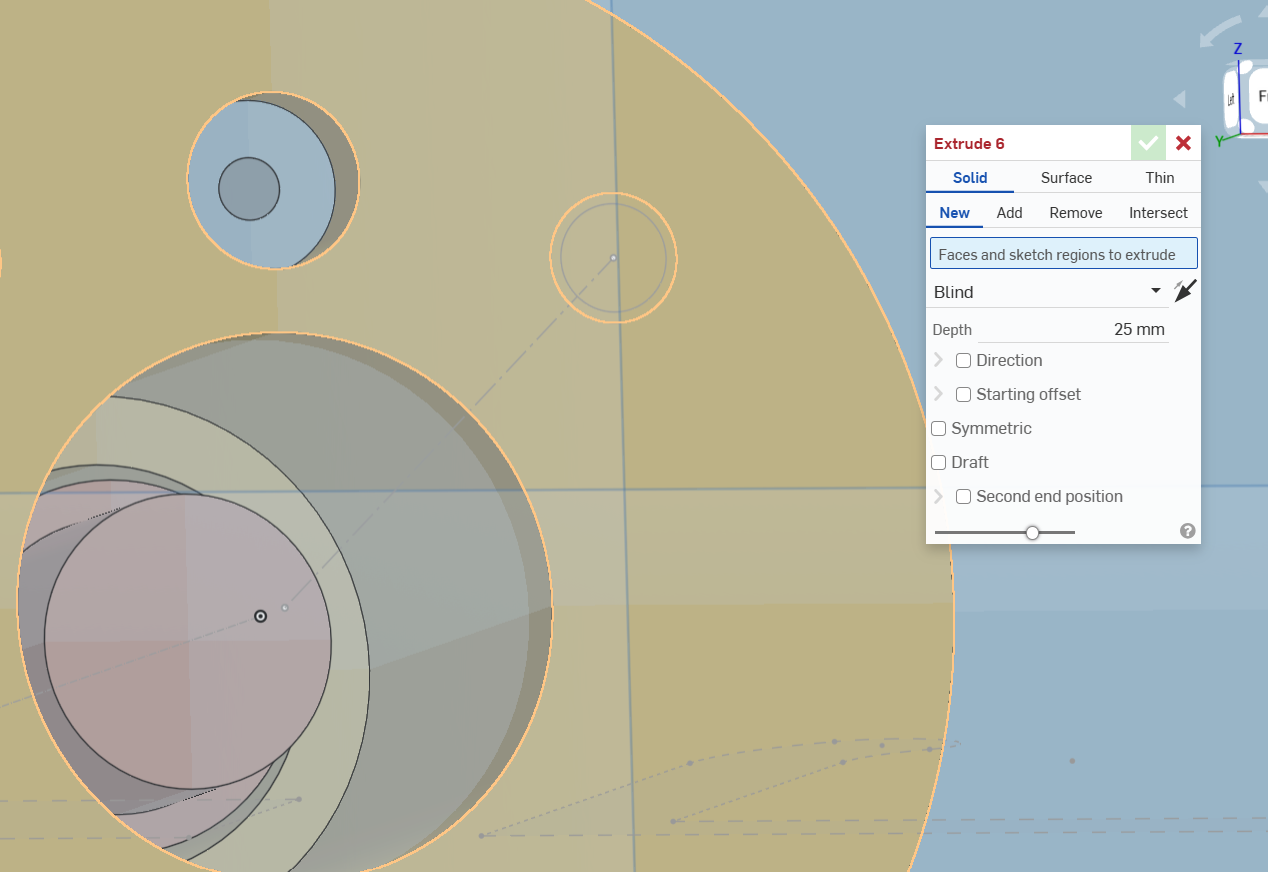Image resolution: width=1268 pixels, height=872 pixels.
Task: Focus the Faces and sketch regions to extrude field
Action: click(1063, 254)
